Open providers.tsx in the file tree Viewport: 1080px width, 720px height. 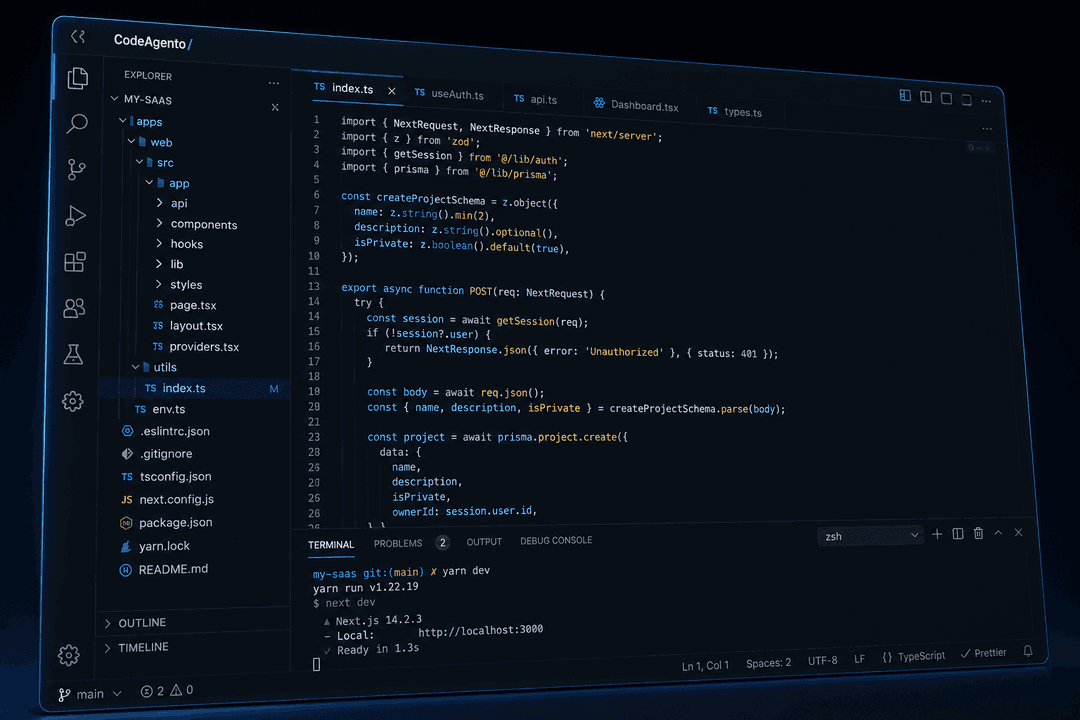[x=204, y=347]
